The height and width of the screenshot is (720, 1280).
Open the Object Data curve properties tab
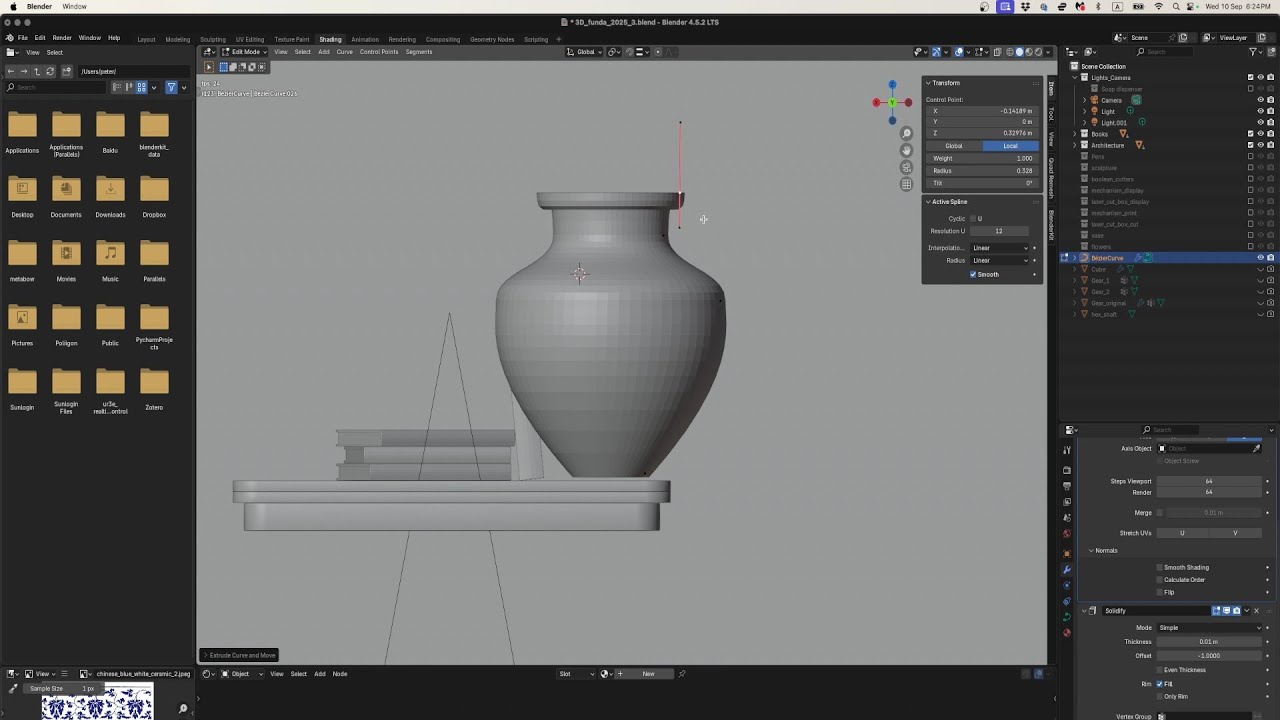[1067, 617]
